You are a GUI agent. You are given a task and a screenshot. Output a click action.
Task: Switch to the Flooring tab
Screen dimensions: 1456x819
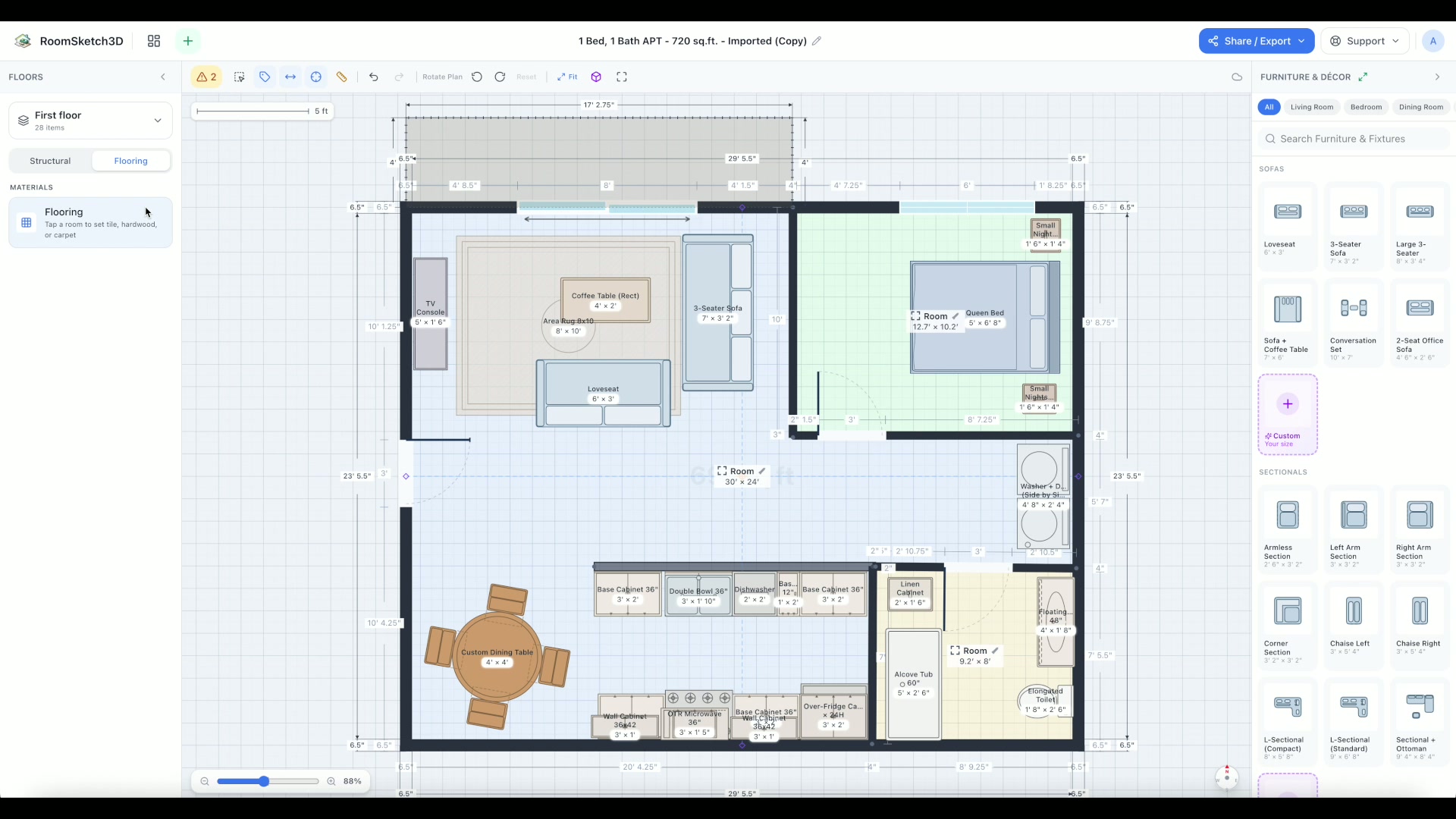(x=131, y=161)
